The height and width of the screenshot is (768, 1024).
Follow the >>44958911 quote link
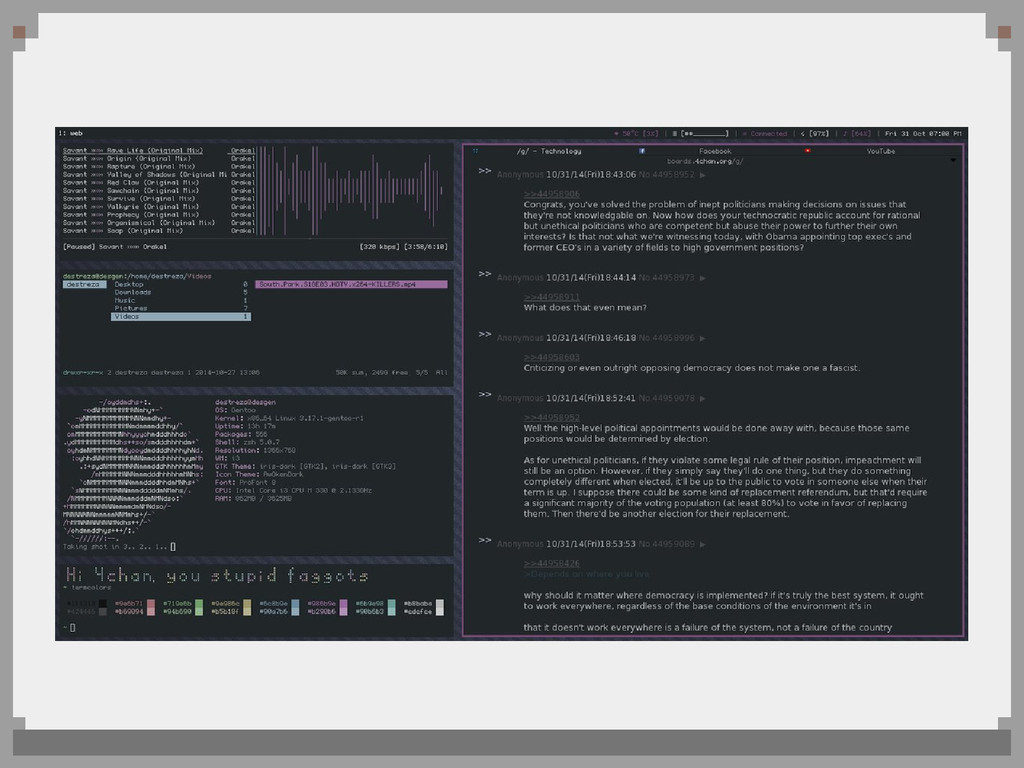coord(551,297)
